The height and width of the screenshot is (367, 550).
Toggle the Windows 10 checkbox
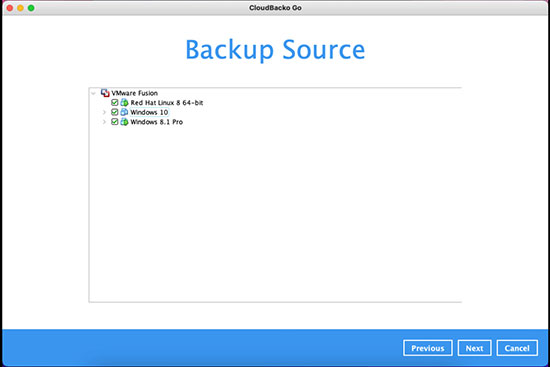pos(114,112)
